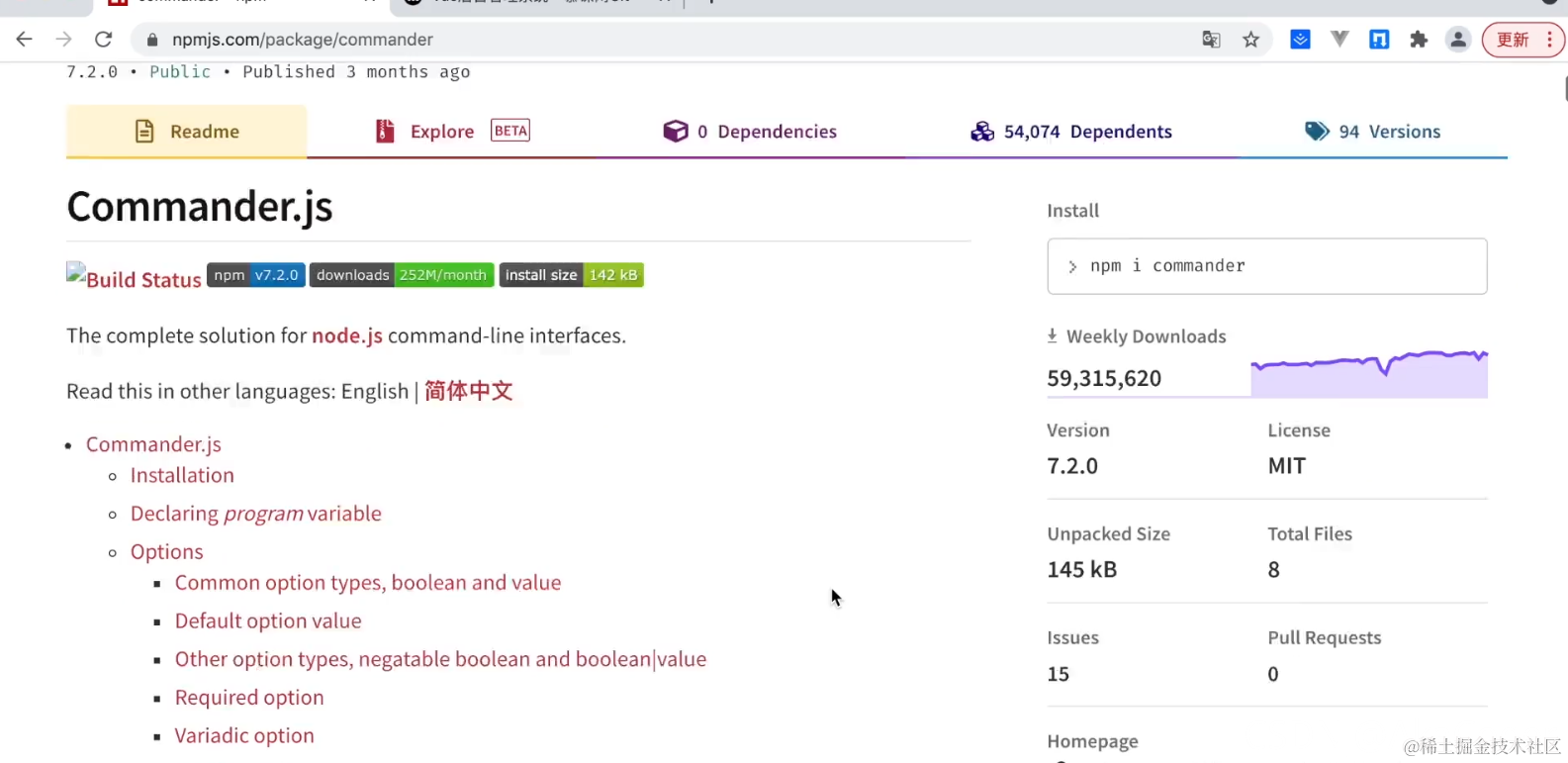Reload the npmjs page
The image size is (1568, 763).
click(103, 40)
